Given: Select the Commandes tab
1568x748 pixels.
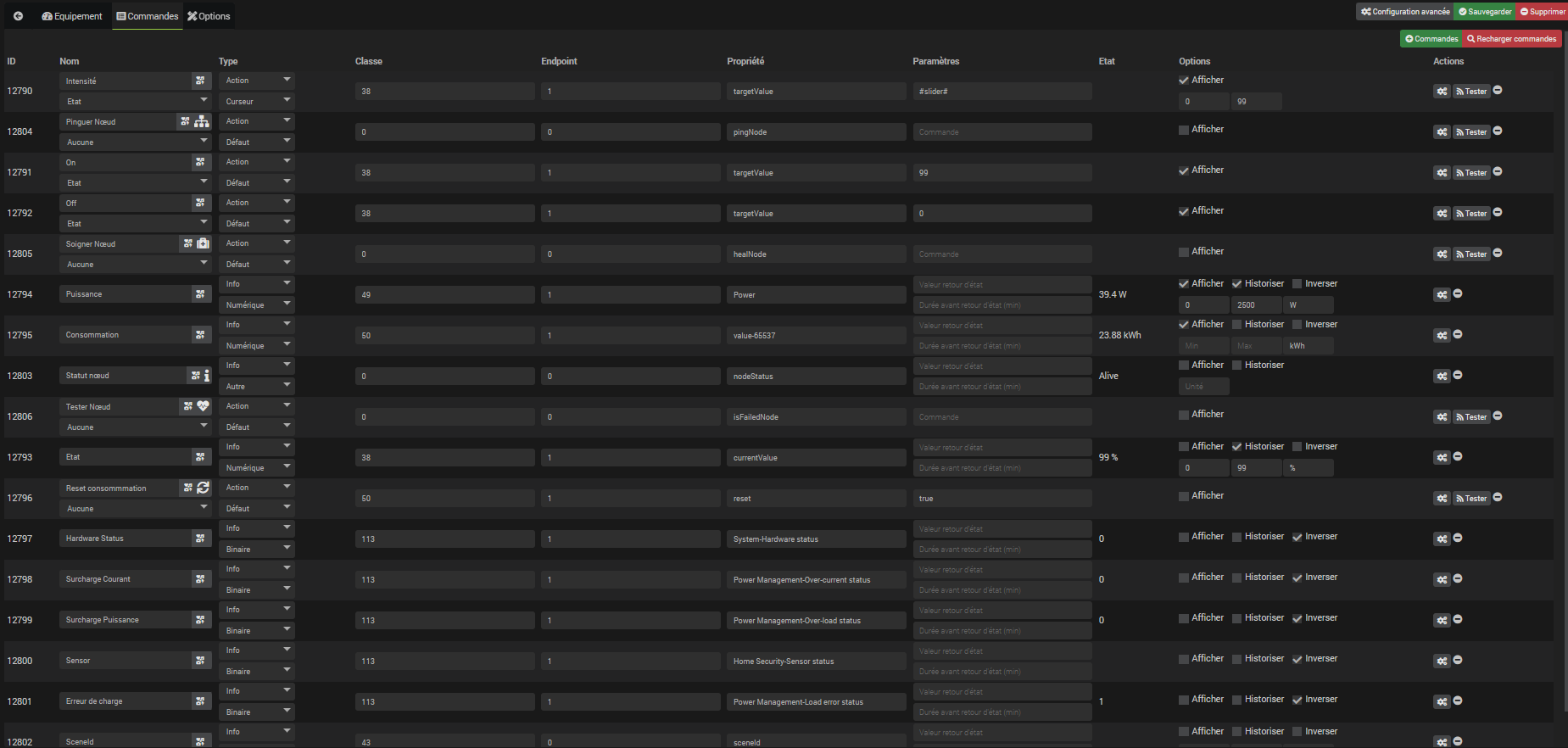Looking at the screenshot, I should coord(148,16).
